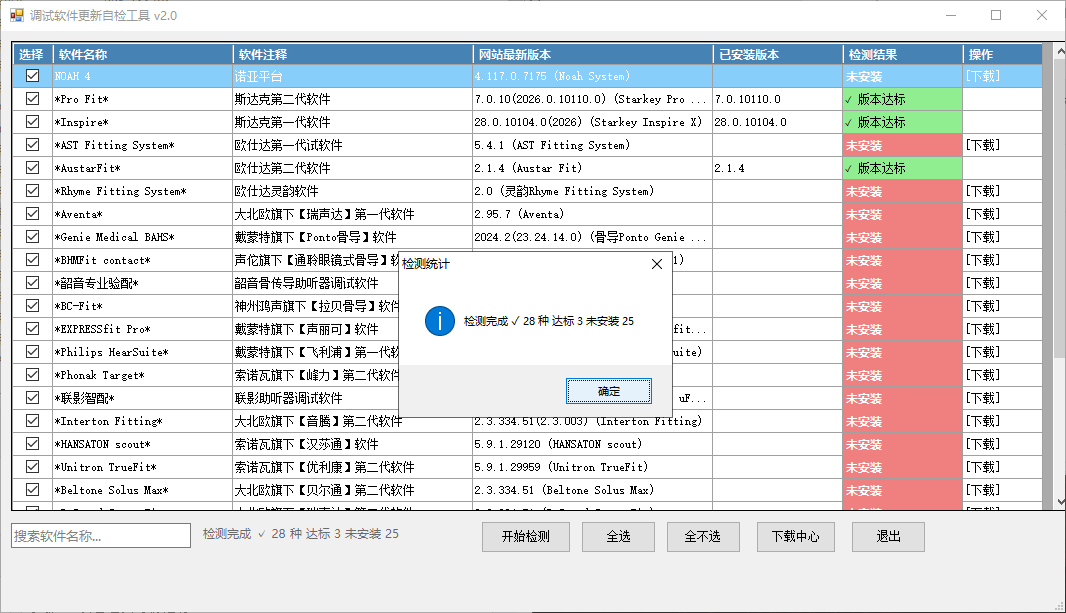The image size is (1066, 613).
Task: Open the 下载中心 button
Action: [x=795, y=537]
